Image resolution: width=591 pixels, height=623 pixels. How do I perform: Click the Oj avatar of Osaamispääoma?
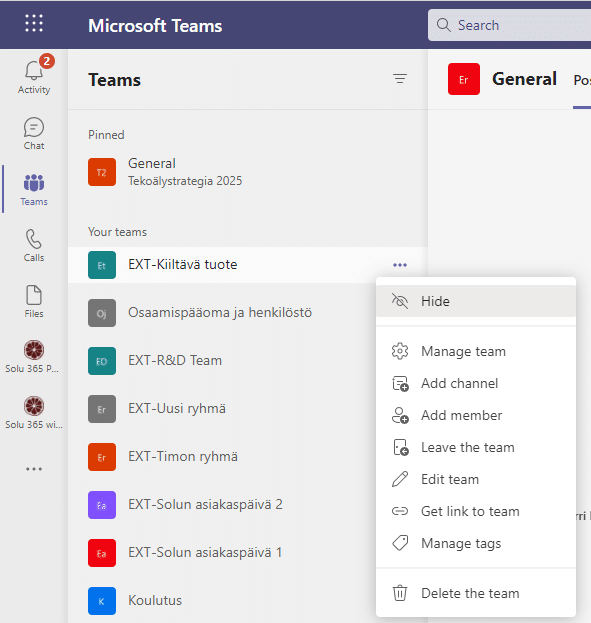point(102,313)
